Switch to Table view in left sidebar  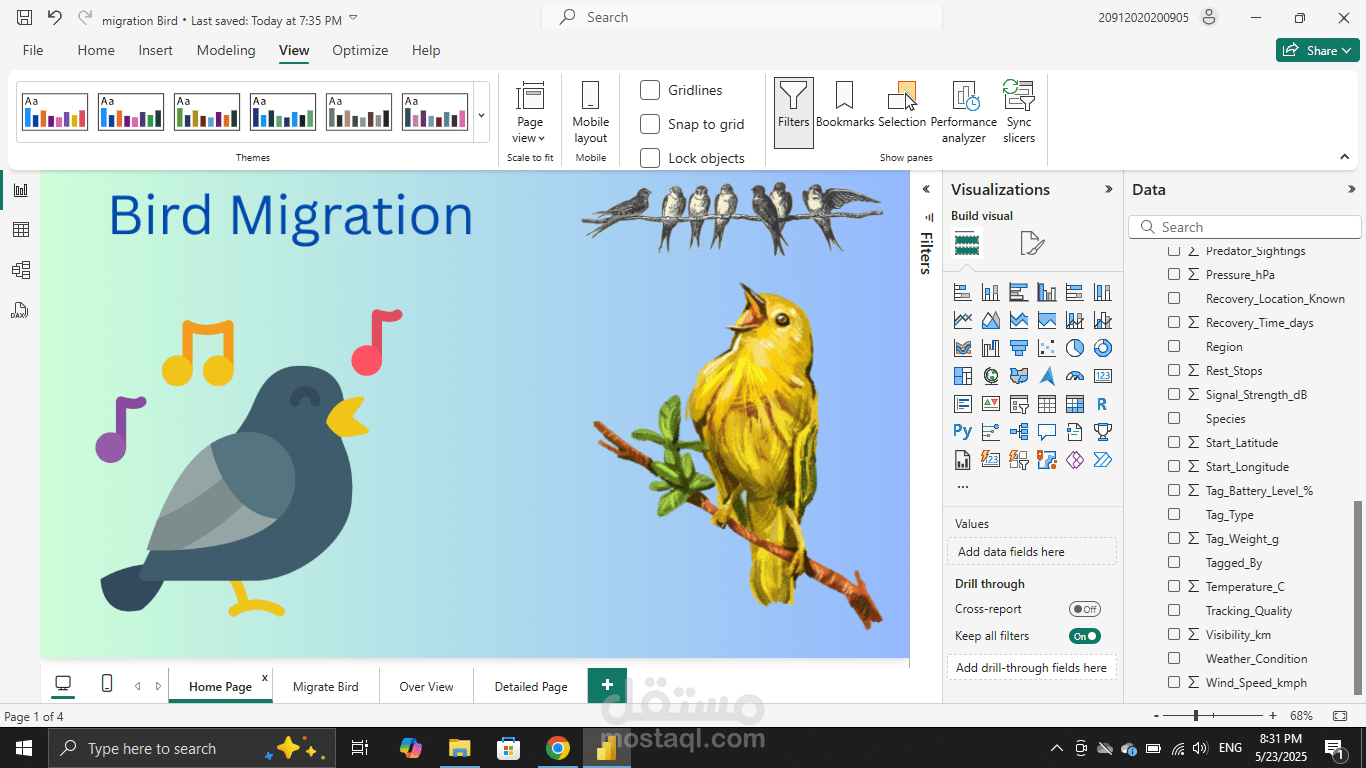[20, 230]
